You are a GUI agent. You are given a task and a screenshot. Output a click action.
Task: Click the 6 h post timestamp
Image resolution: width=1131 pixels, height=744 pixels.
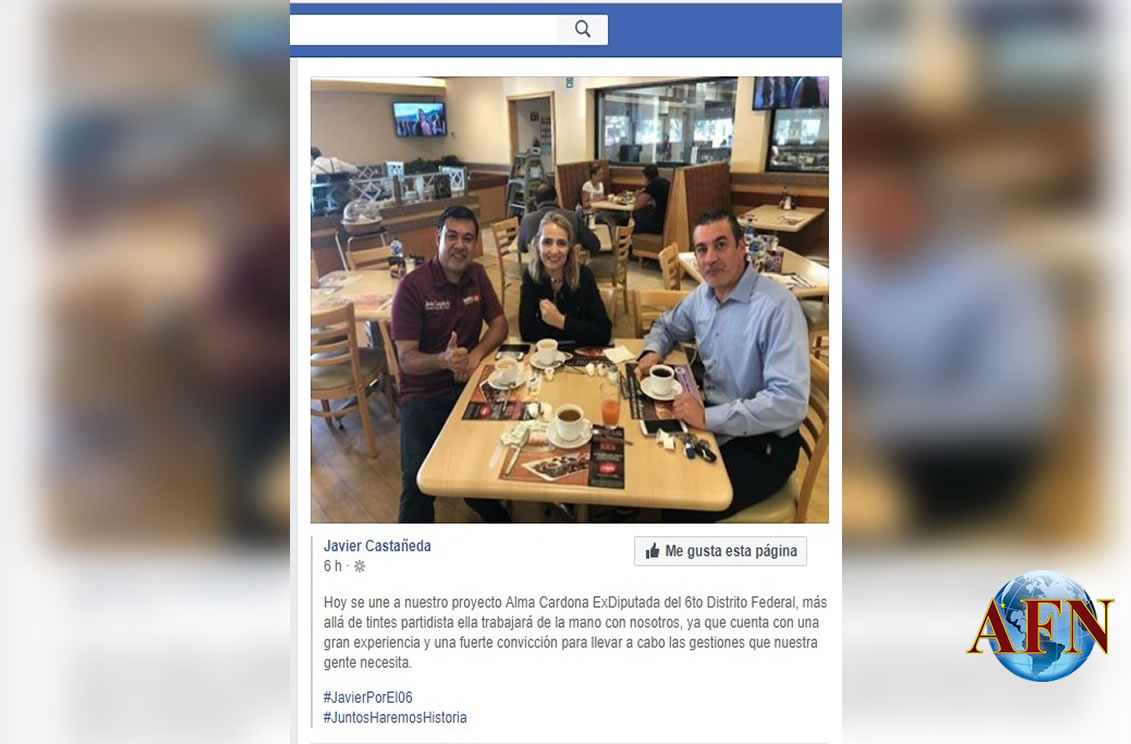point(333,566)
